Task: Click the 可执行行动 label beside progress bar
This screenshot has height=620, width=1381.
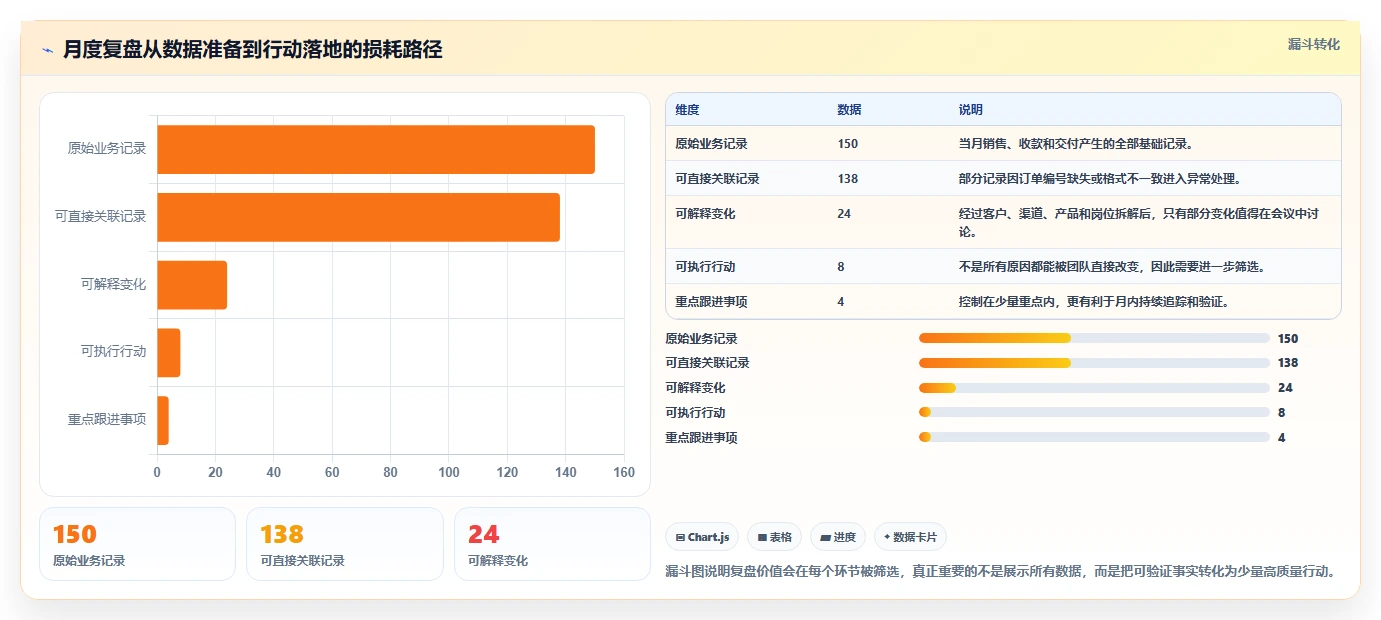Action: coord(695,413)
